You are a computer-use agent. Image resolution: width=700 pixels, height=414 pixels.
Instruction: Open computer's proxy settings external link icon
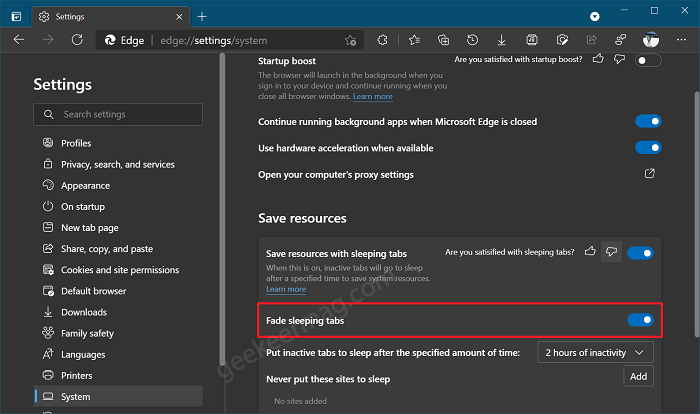point(650,174)
